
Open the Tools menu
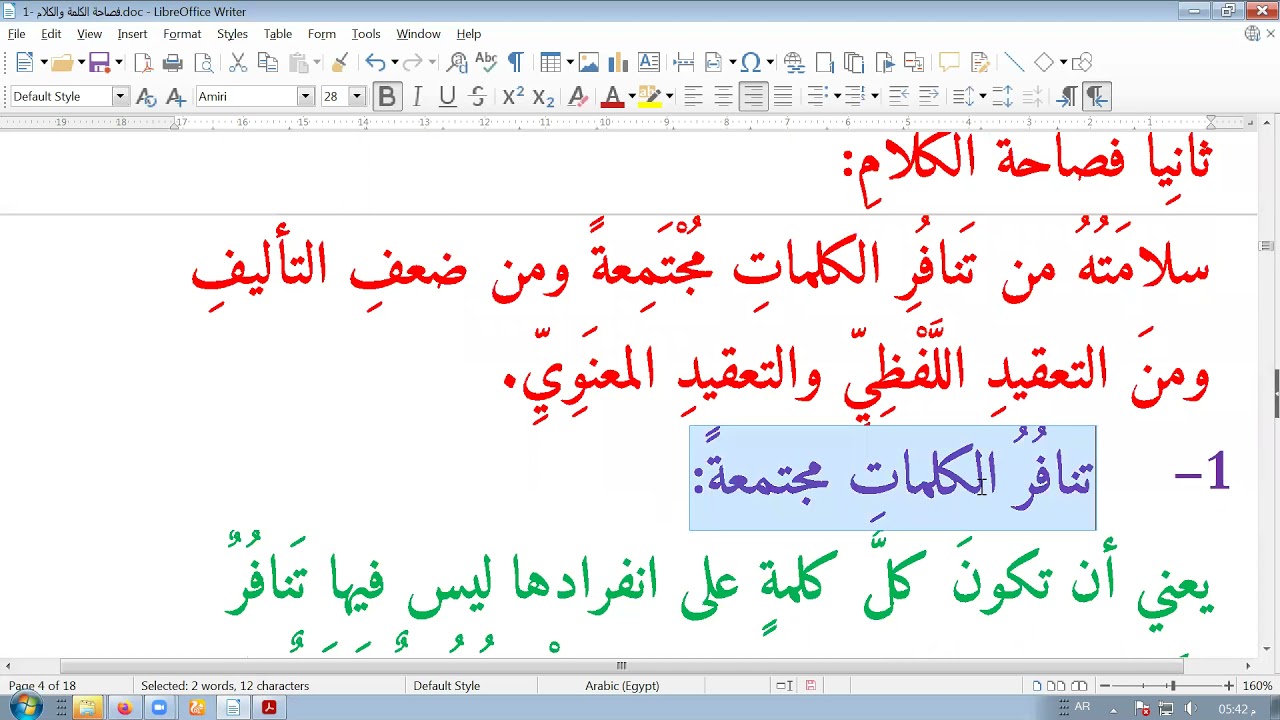[x=366, y=34]
